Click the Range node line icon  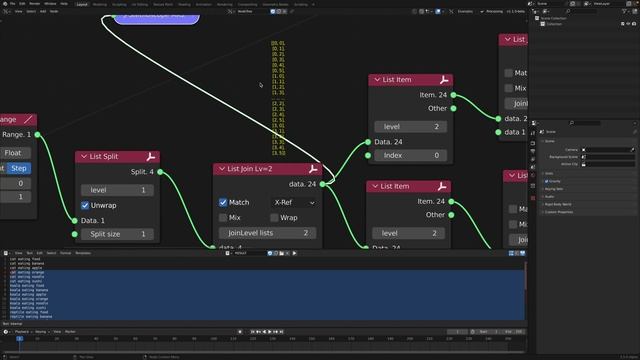point(28,120)
